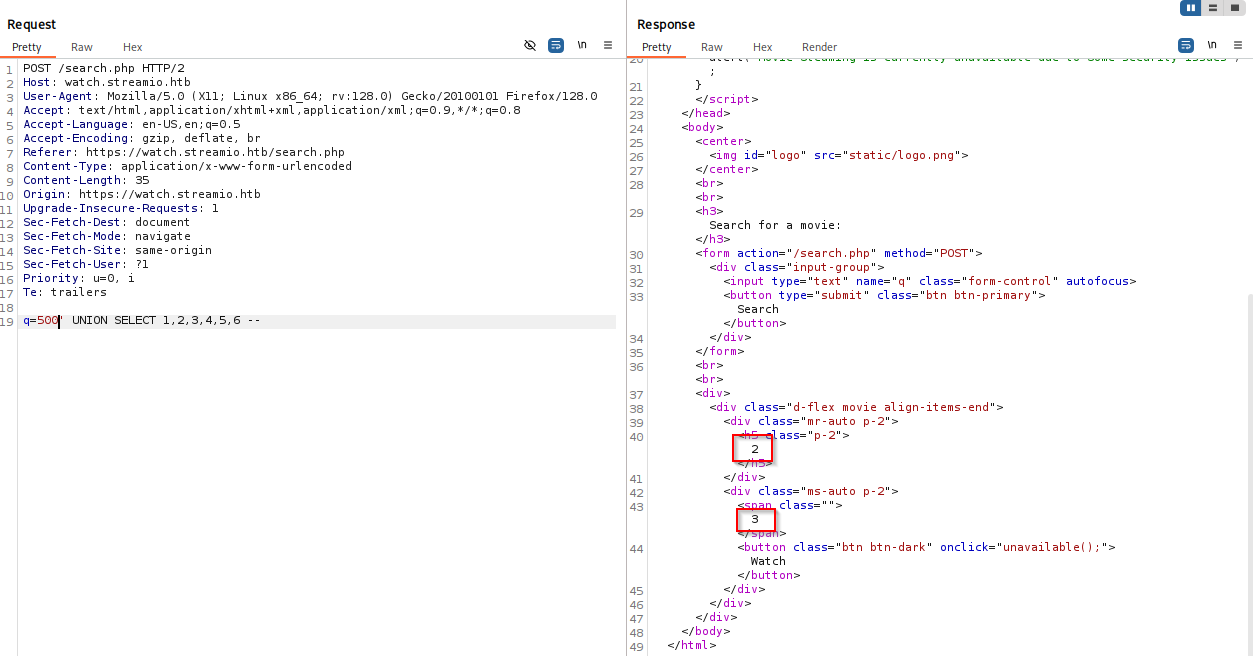The image size is (1253, 656).
Task: Toggle line wrap icon in Response pane
Action: pos(1186,46)
